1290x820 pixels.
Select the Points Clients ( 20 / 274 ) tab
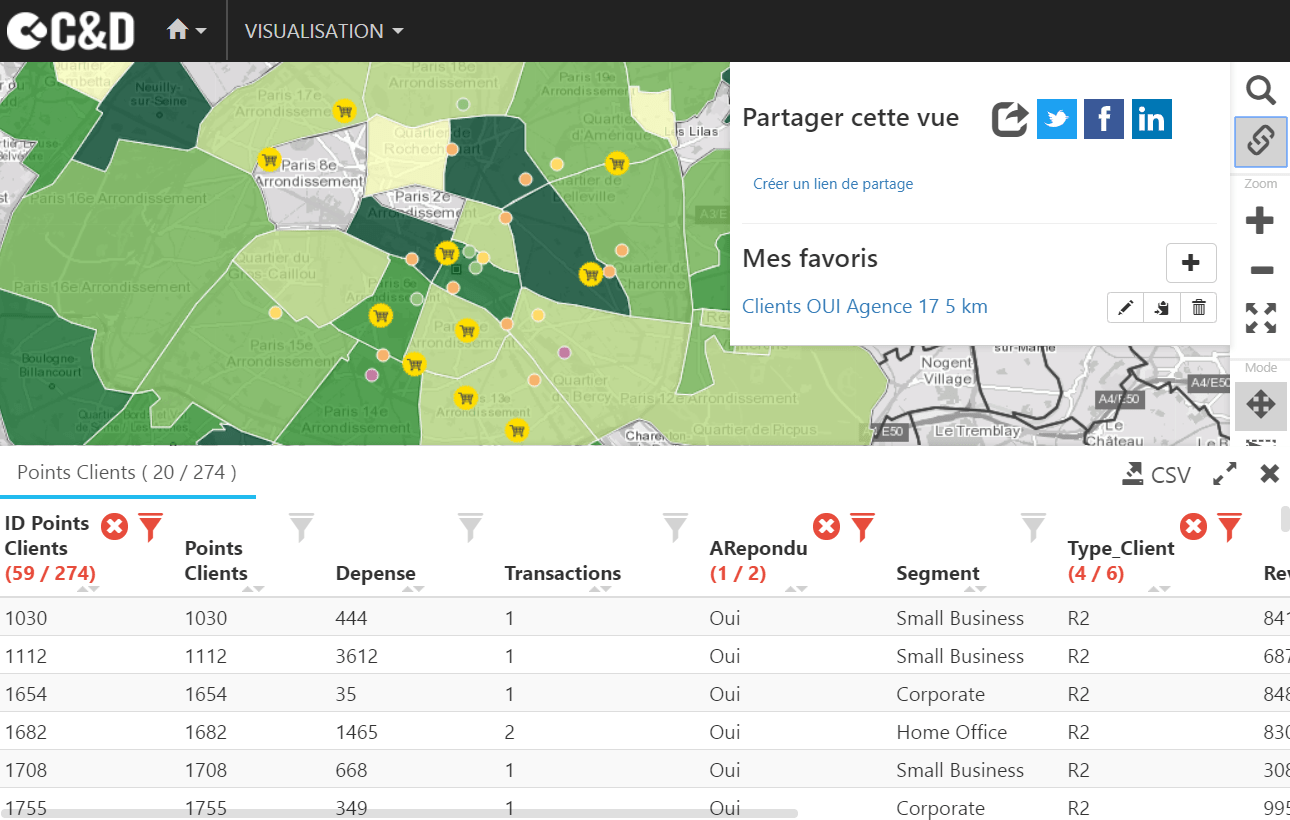tap(127, 472)
